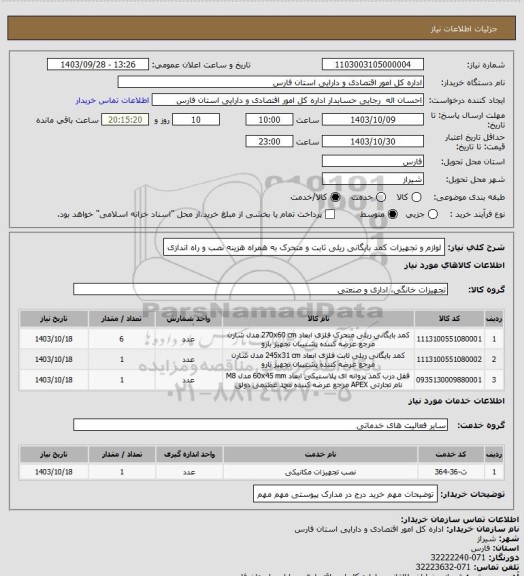Choose the جزیی purchase type radio
Screen dimensions: 524x576
pos(433,214)
